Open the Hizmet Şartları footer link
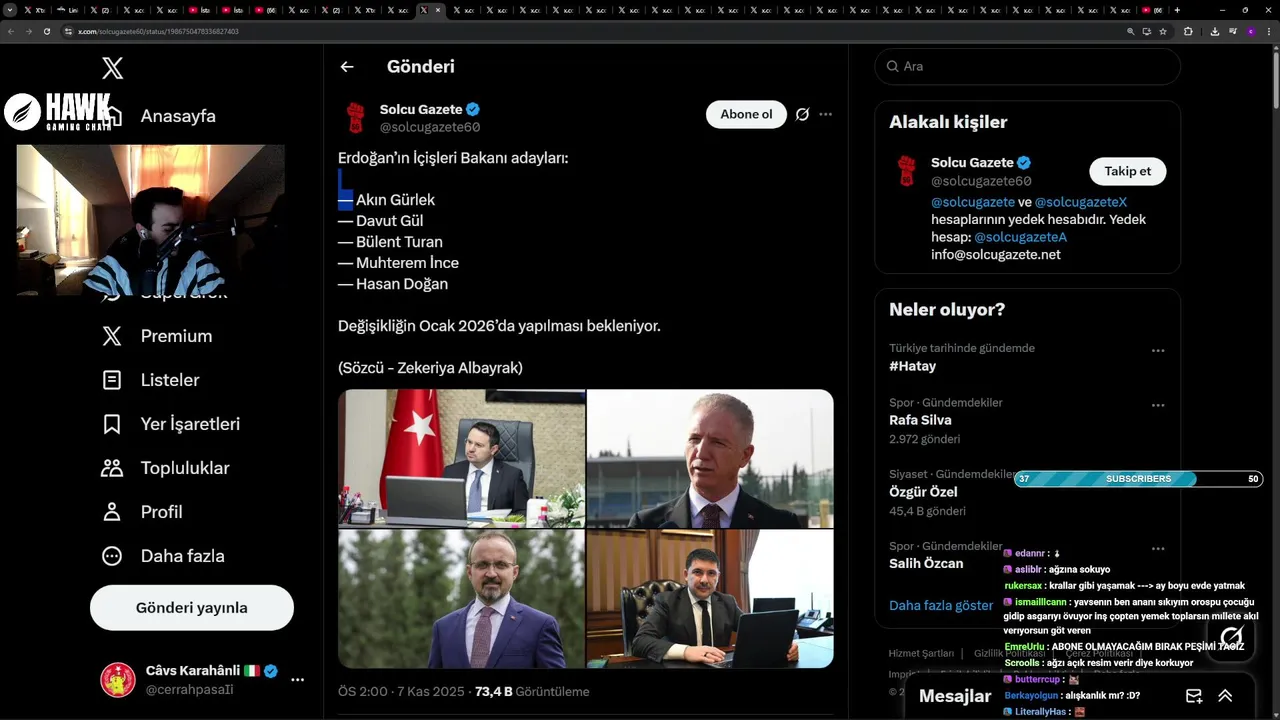 tap(921, 653)
